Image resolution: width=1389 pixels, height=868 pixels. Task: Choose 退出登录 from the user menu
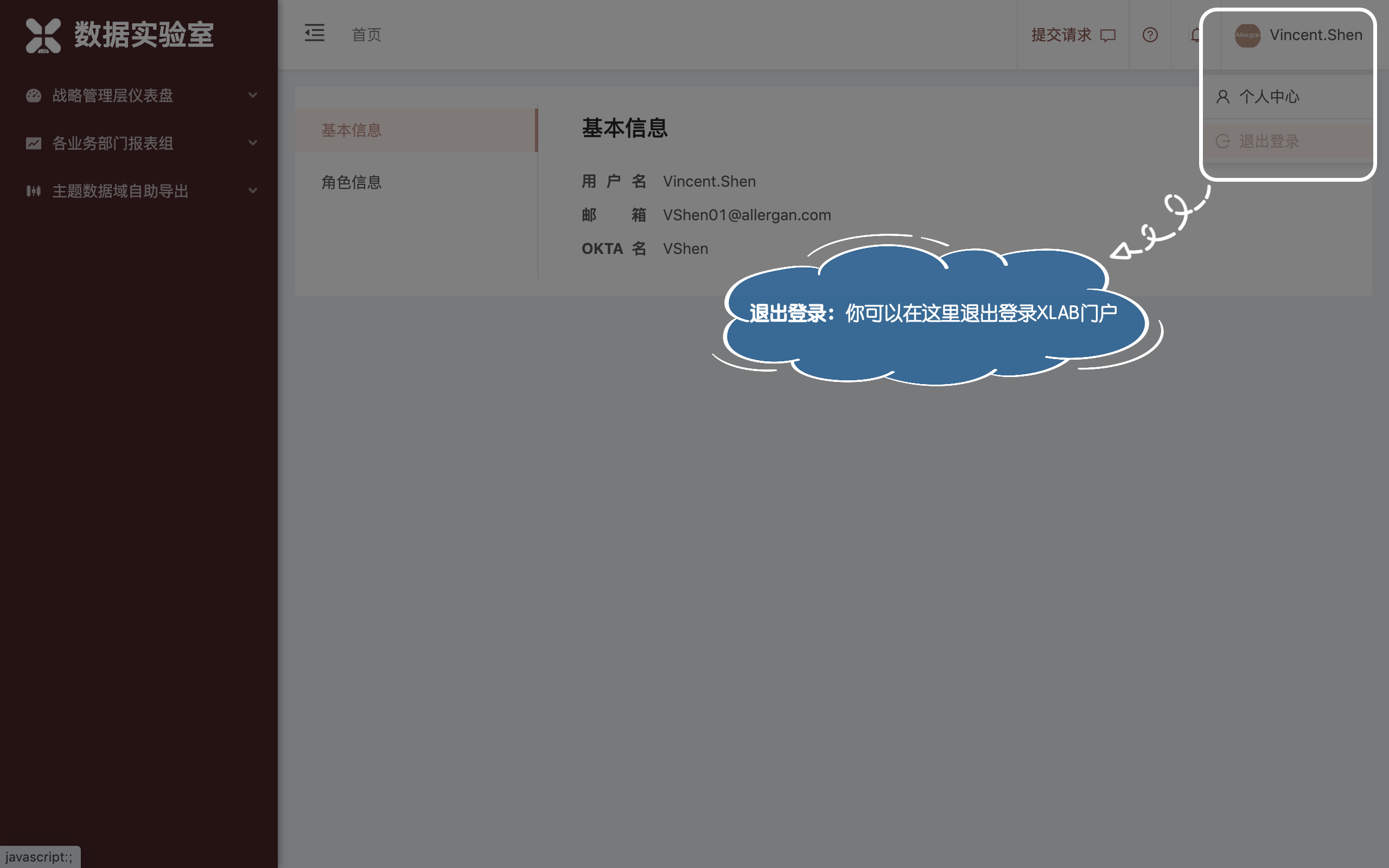pyautogui.click(x=1269, y=141)
